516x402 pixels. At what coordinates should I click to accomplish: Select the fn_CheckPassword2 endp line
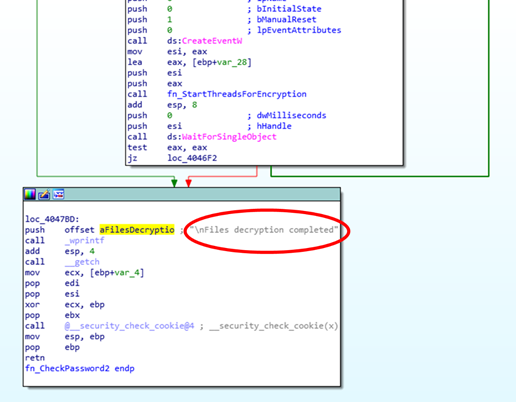[x=80, y=368]
